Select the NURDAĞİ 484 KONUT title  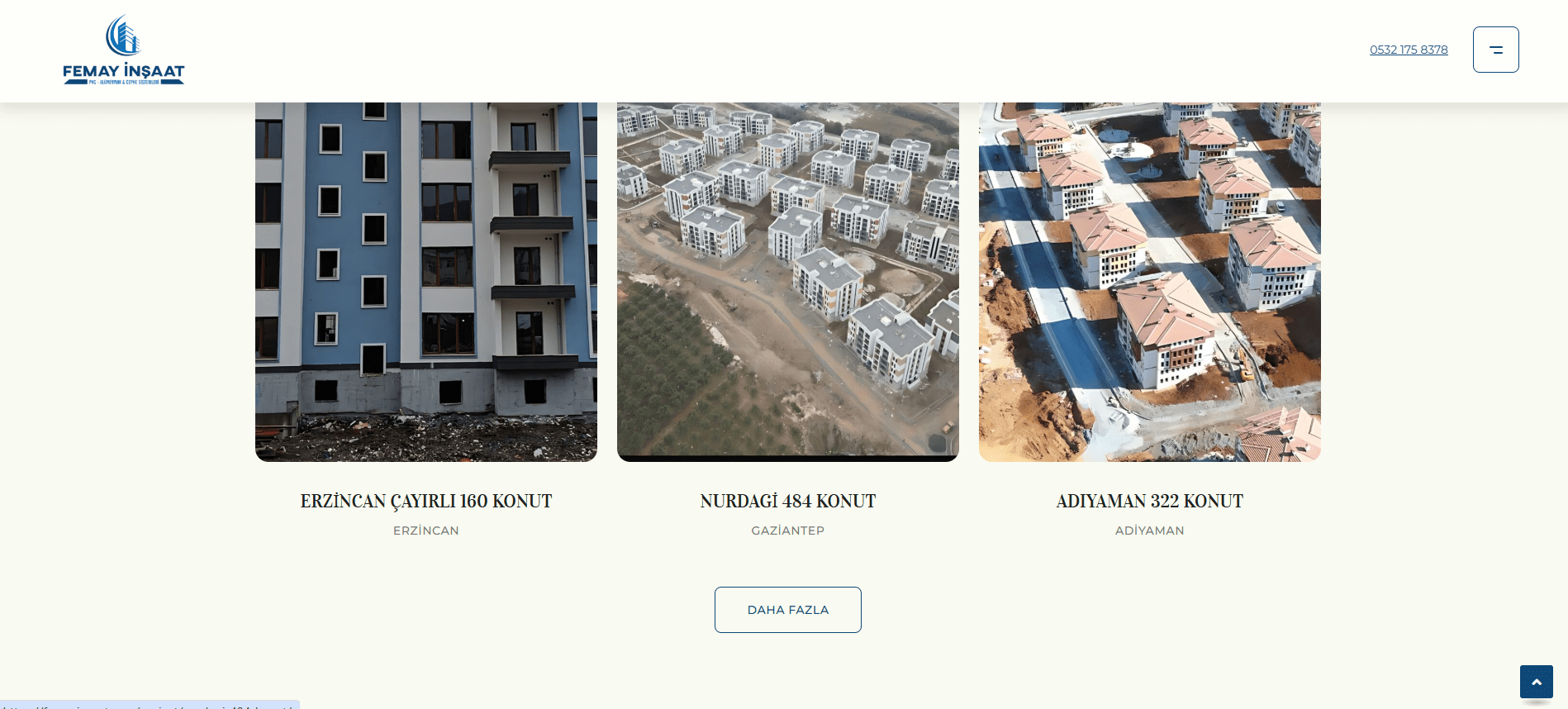point(788,501)
